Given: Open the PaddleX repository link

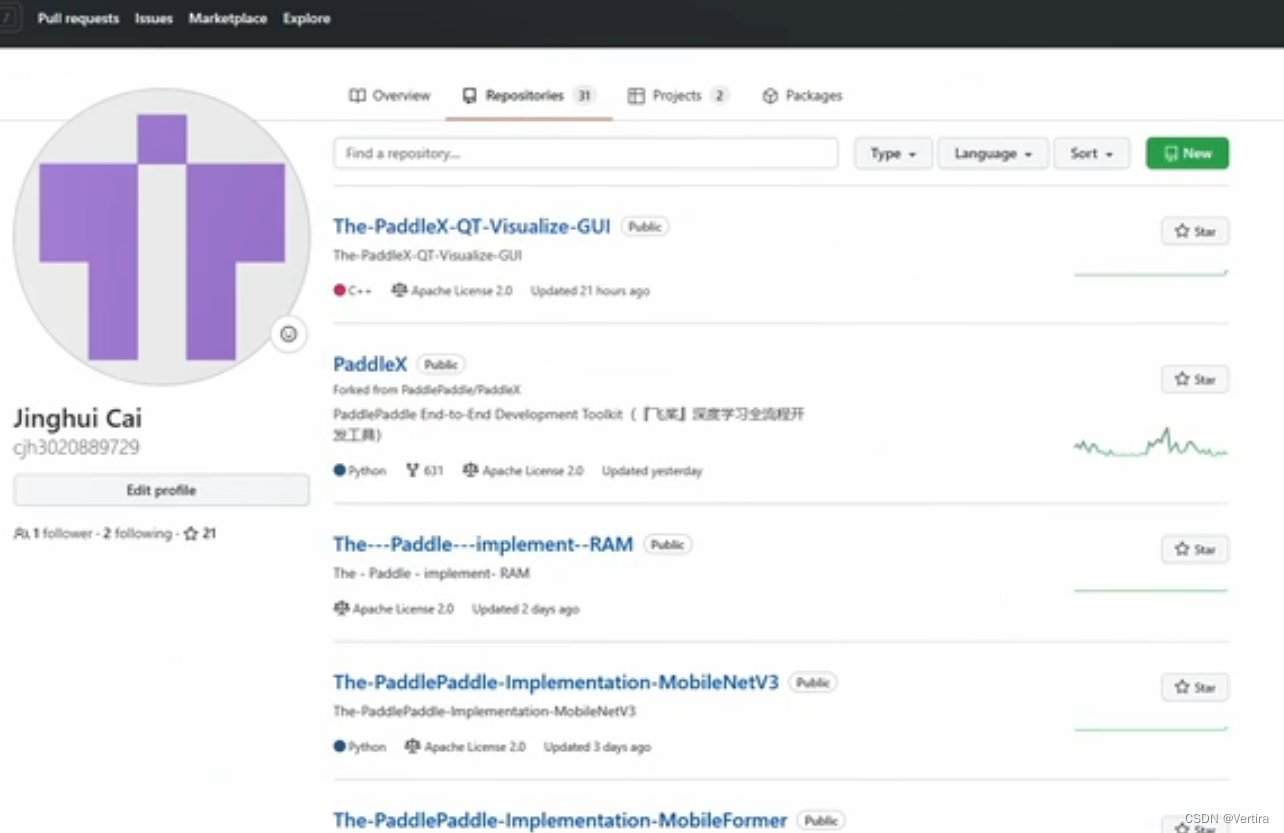Looking at the screenshot, I should pos(370,364).
